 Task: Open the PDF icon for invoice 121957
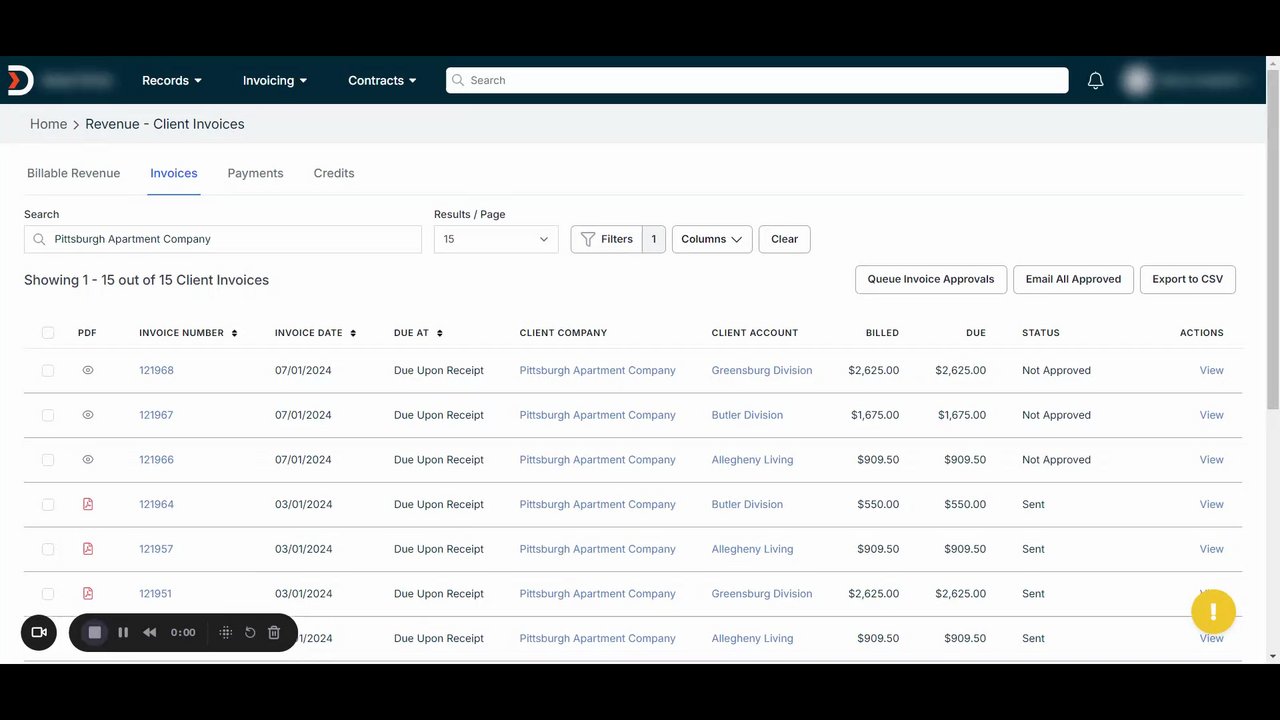point(88,549)
